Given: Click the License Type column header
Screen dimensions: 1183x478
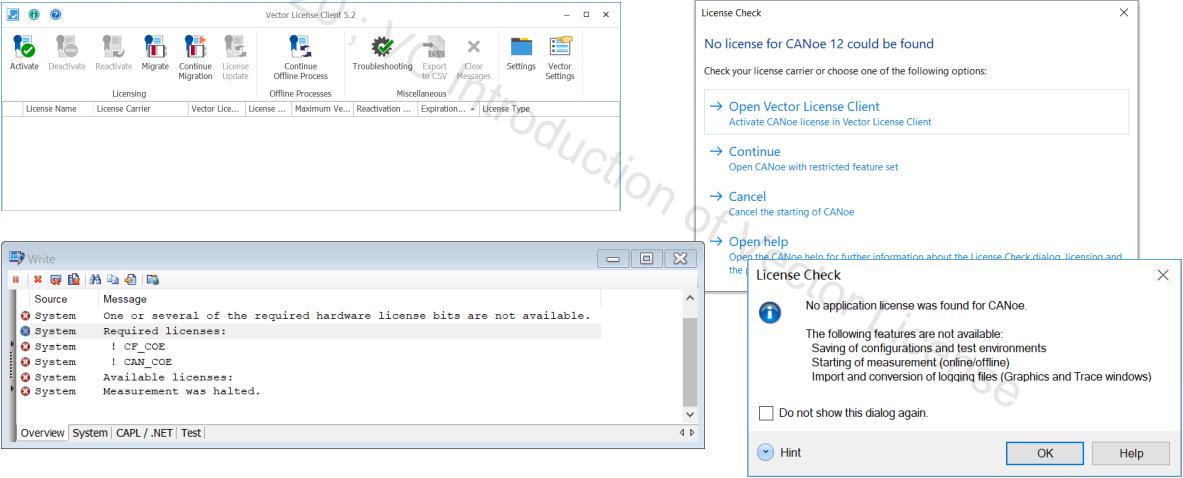Looking at the screenshot, I should pos(548,109).
